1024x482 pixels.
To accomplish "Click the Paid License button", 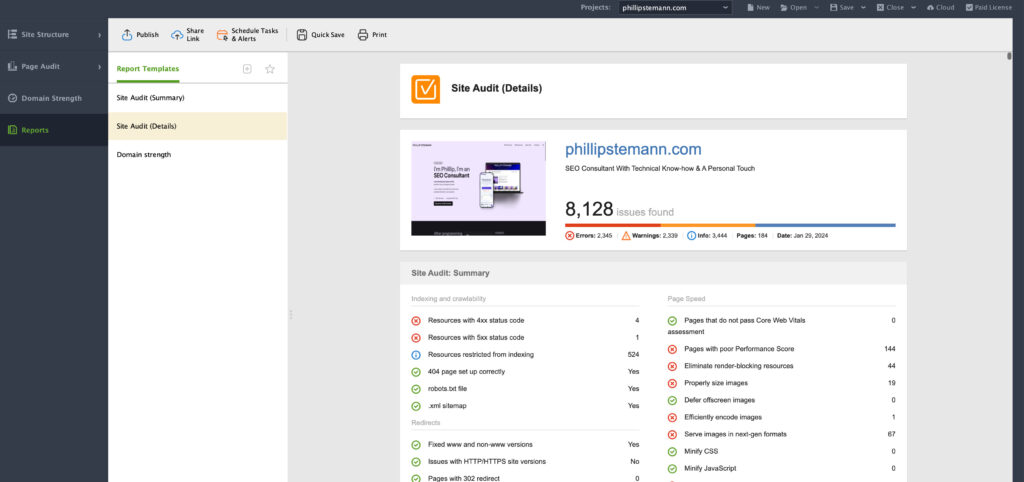I will pos(988,8).
